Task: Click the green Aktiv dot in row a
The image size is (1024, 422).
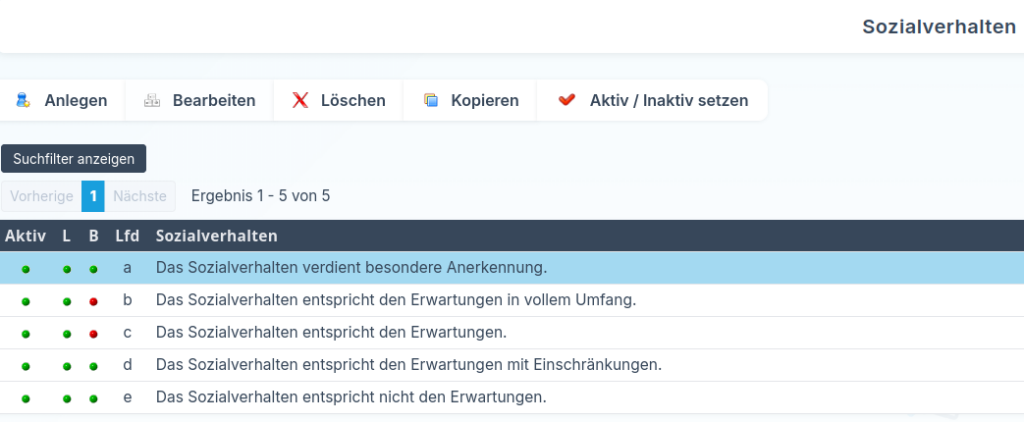Action: tap(25, 269)
